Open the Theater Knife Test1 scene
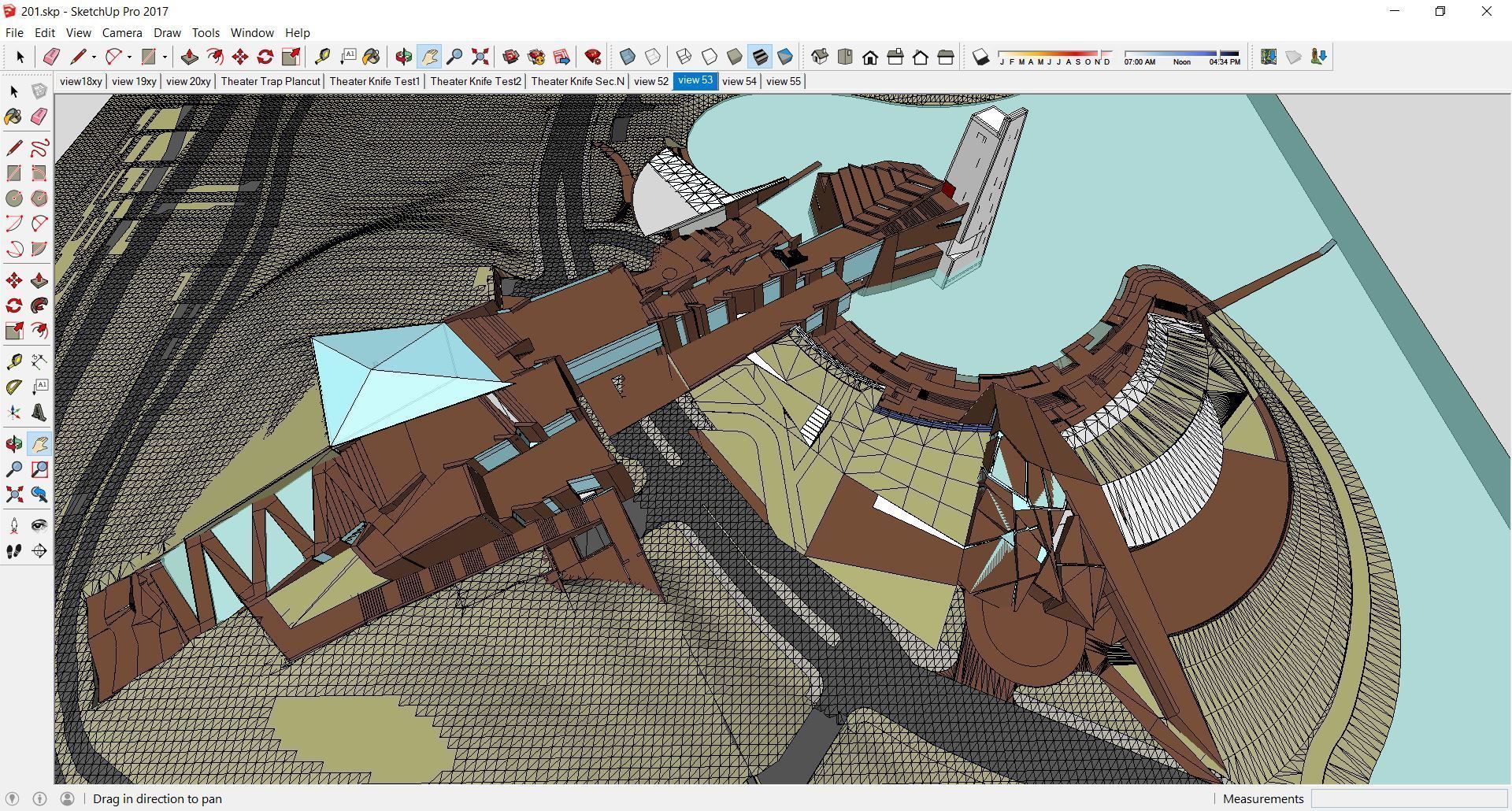 pyautogui.click(x=375, y=81)
